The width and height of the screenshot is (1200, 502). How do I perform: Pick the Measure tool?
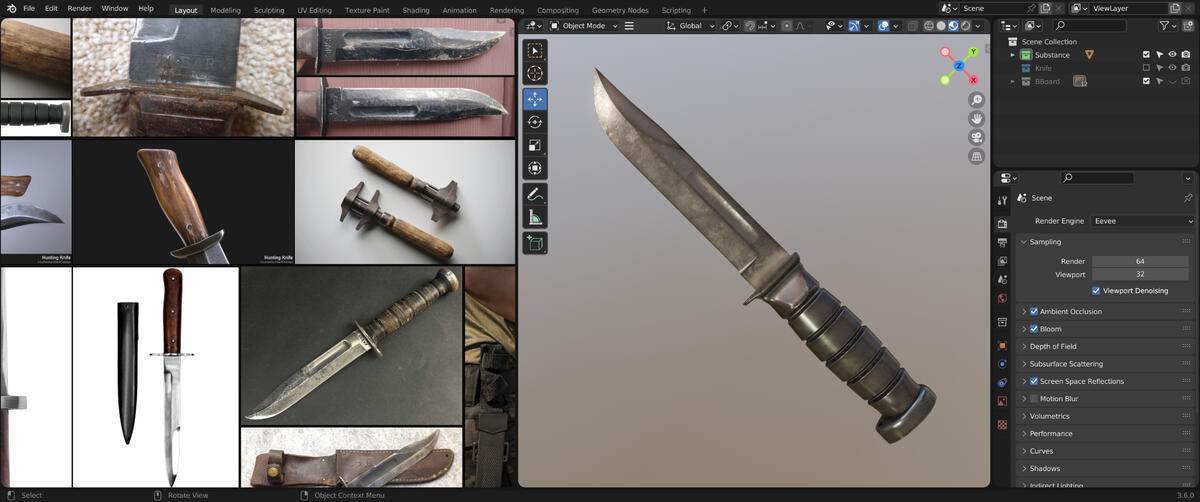pyautogui.click(x=535, y=218)
